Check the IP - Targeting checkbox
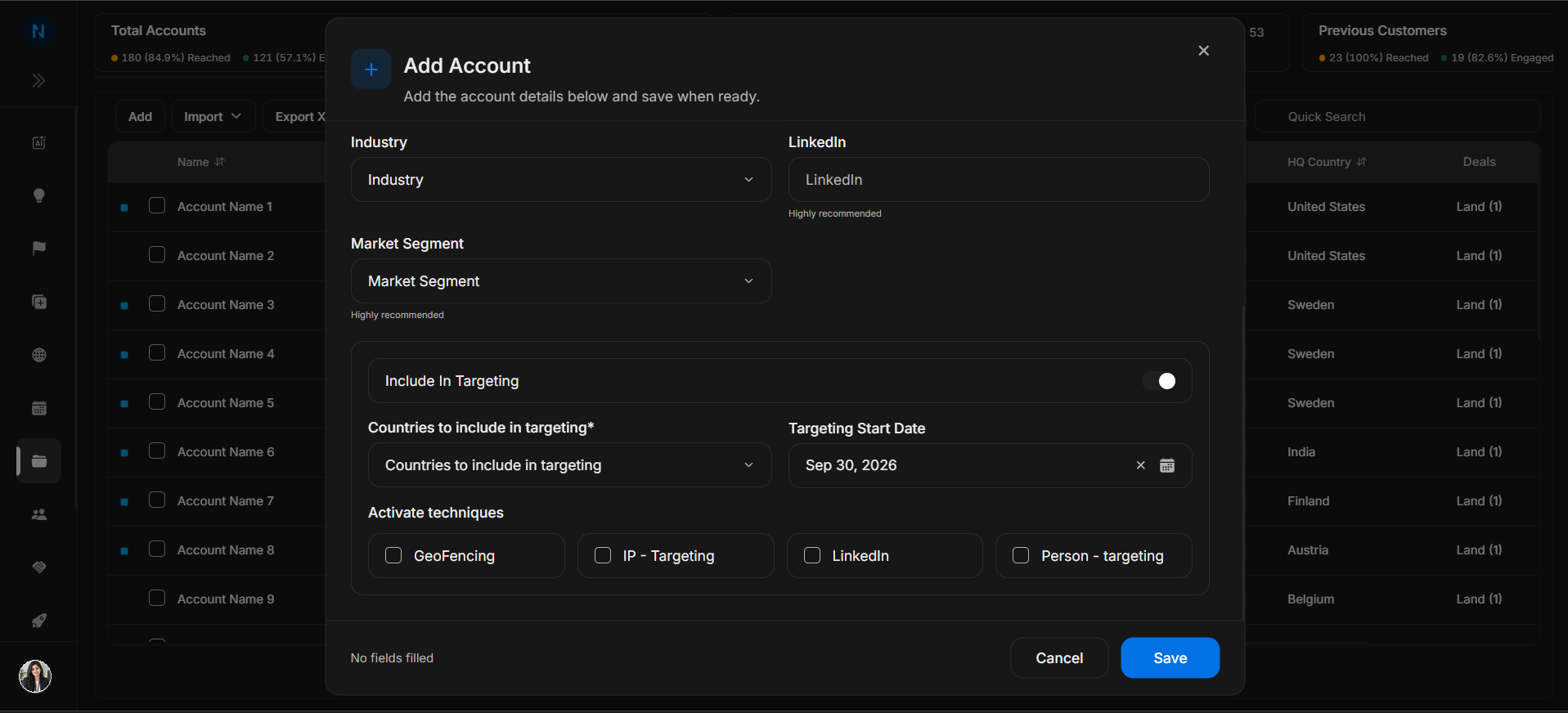This screenshot has width=1568, height=713. click(x=603, y=556)
